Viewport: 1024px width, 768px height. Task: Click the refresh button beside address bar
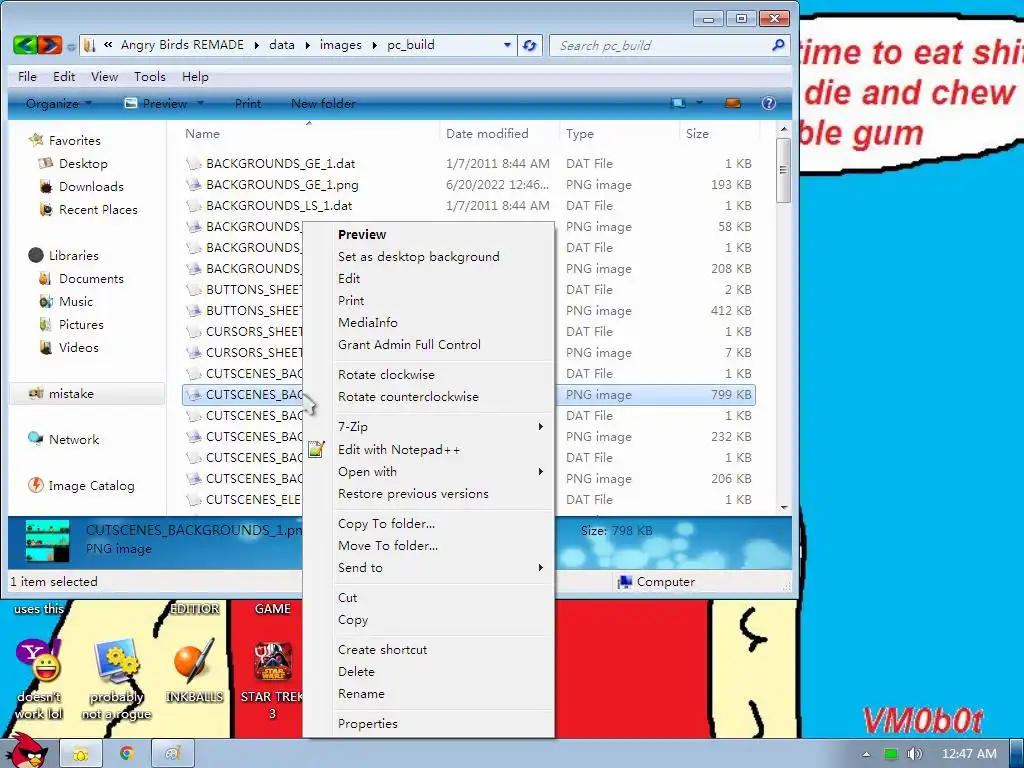(530, 45)
